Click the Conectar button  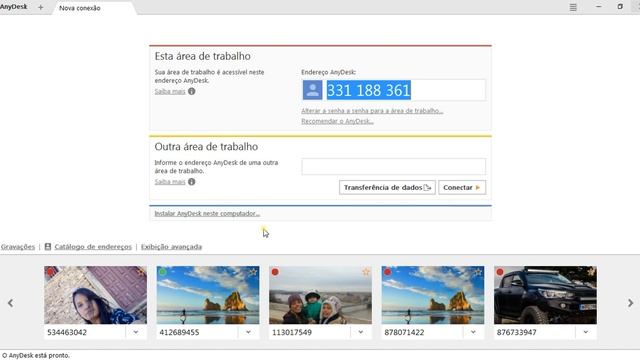(462, 187)
